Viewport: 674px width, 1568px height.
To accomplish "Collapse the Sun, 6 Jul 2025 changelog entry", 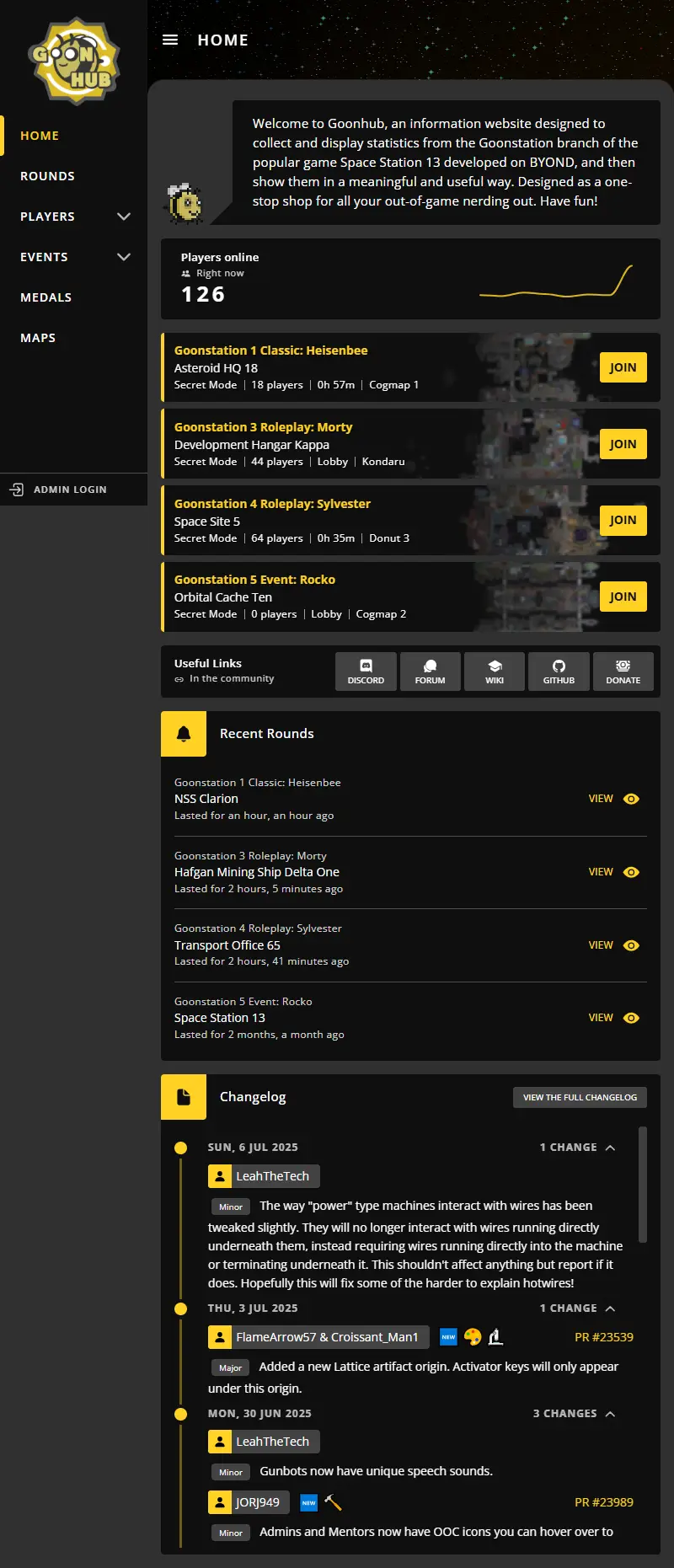I will tap(610, 1148).
